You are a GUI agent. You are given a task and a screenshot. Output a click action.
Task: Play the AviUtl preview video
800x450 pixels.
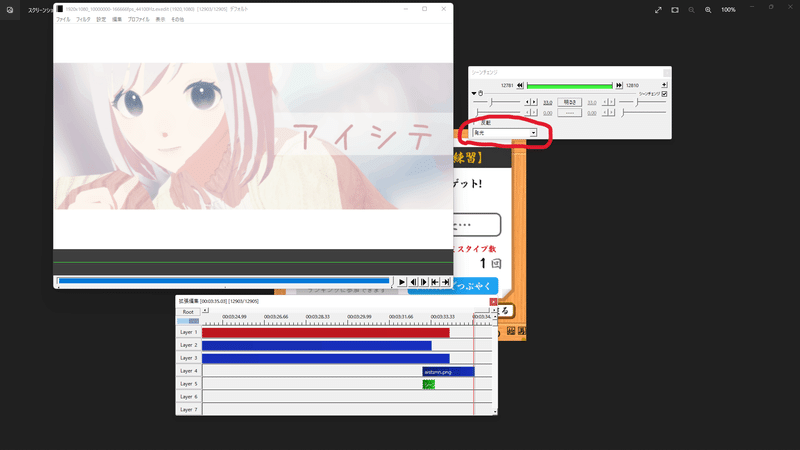point(402,282)
